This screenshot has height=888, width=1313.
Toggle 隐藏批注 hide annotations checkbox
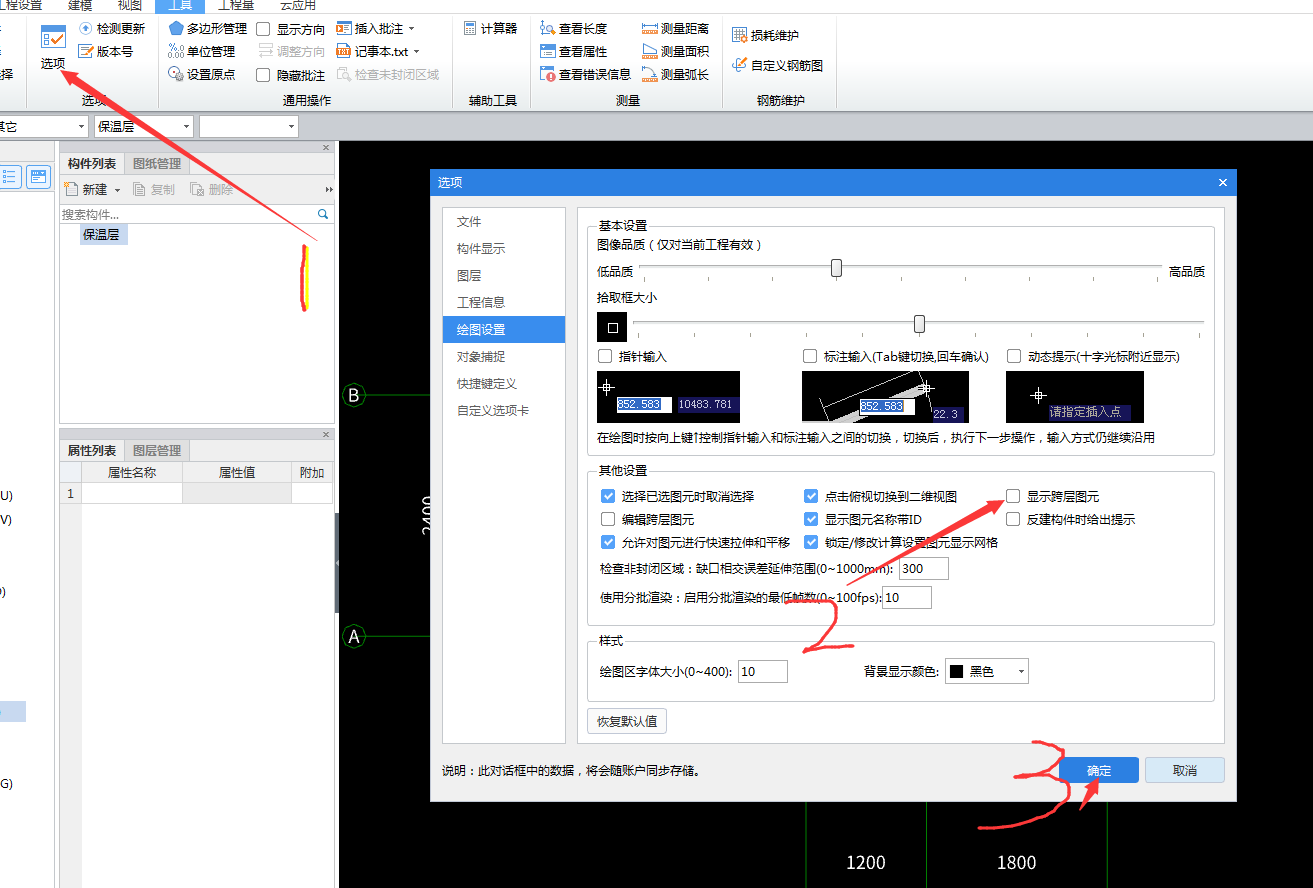263,75
